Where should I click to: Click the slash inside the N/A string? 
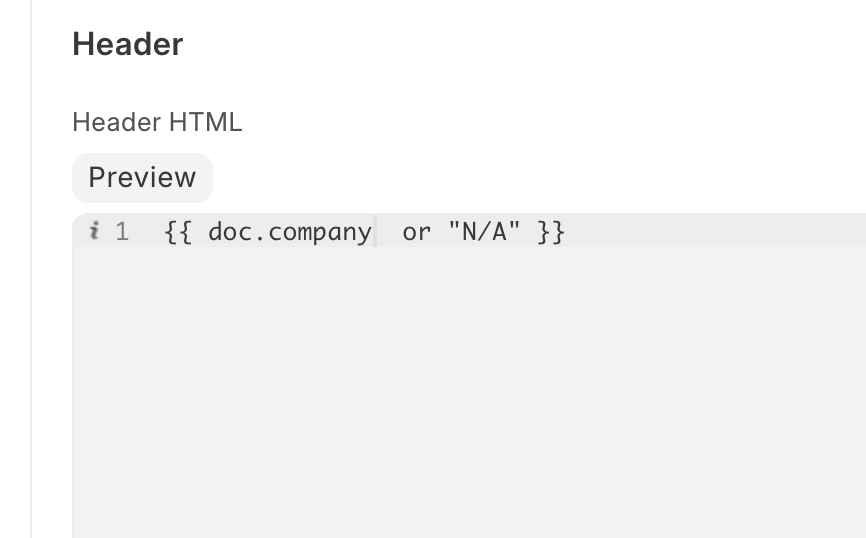483,232
